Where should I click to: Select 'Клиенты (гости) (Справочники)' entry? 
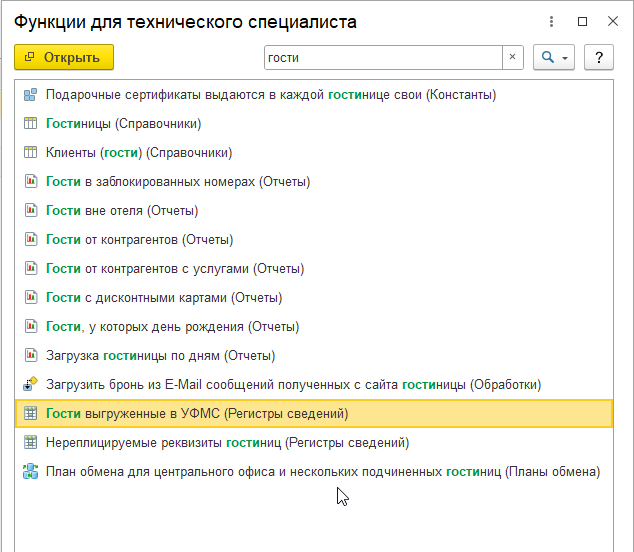[314, 152]
